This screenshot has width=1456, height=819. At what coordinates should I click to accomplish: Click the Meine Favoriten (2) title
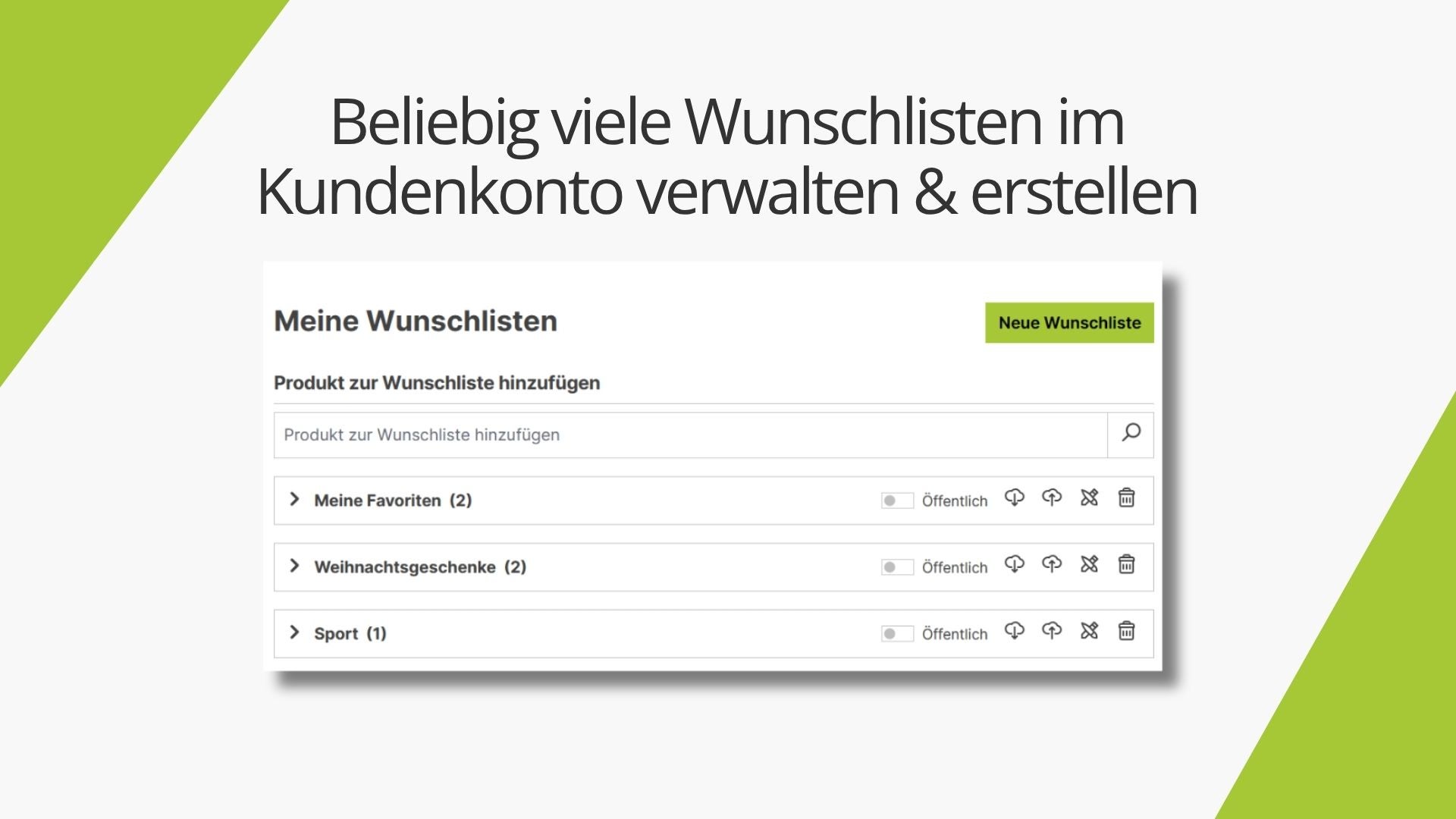[393, 500]
